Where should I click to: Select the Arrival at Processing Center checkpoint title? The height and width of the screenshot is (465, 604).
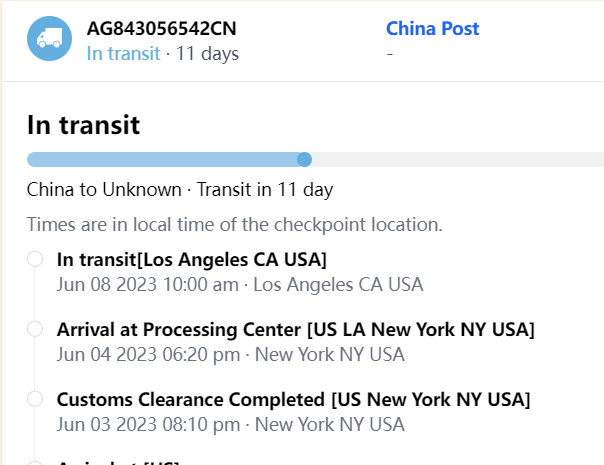pyautogui.click(x=295, y=330)
